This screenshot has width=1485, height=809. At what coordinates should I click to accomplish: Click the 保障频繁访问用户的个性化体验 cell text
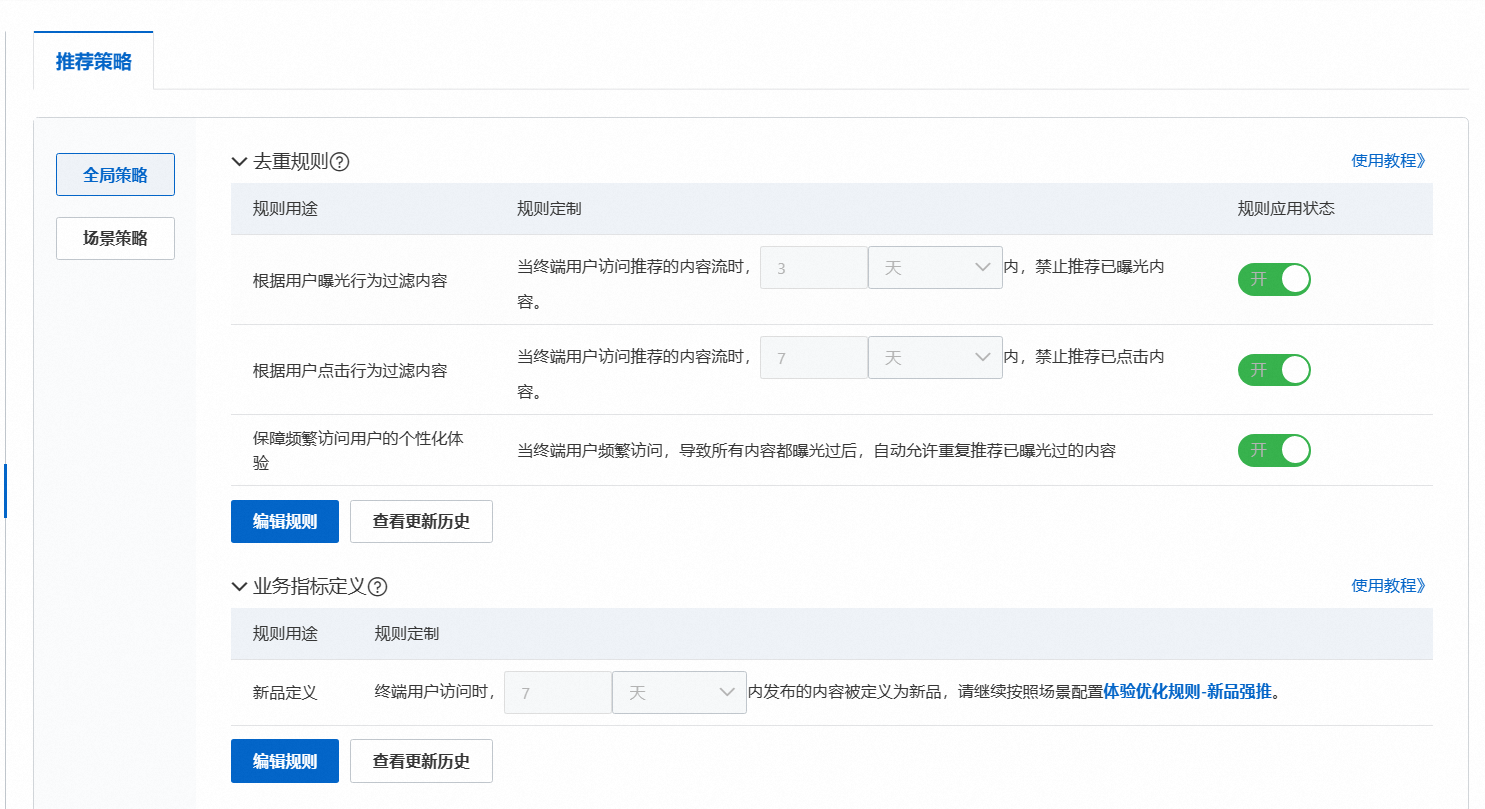pos(358,451)
